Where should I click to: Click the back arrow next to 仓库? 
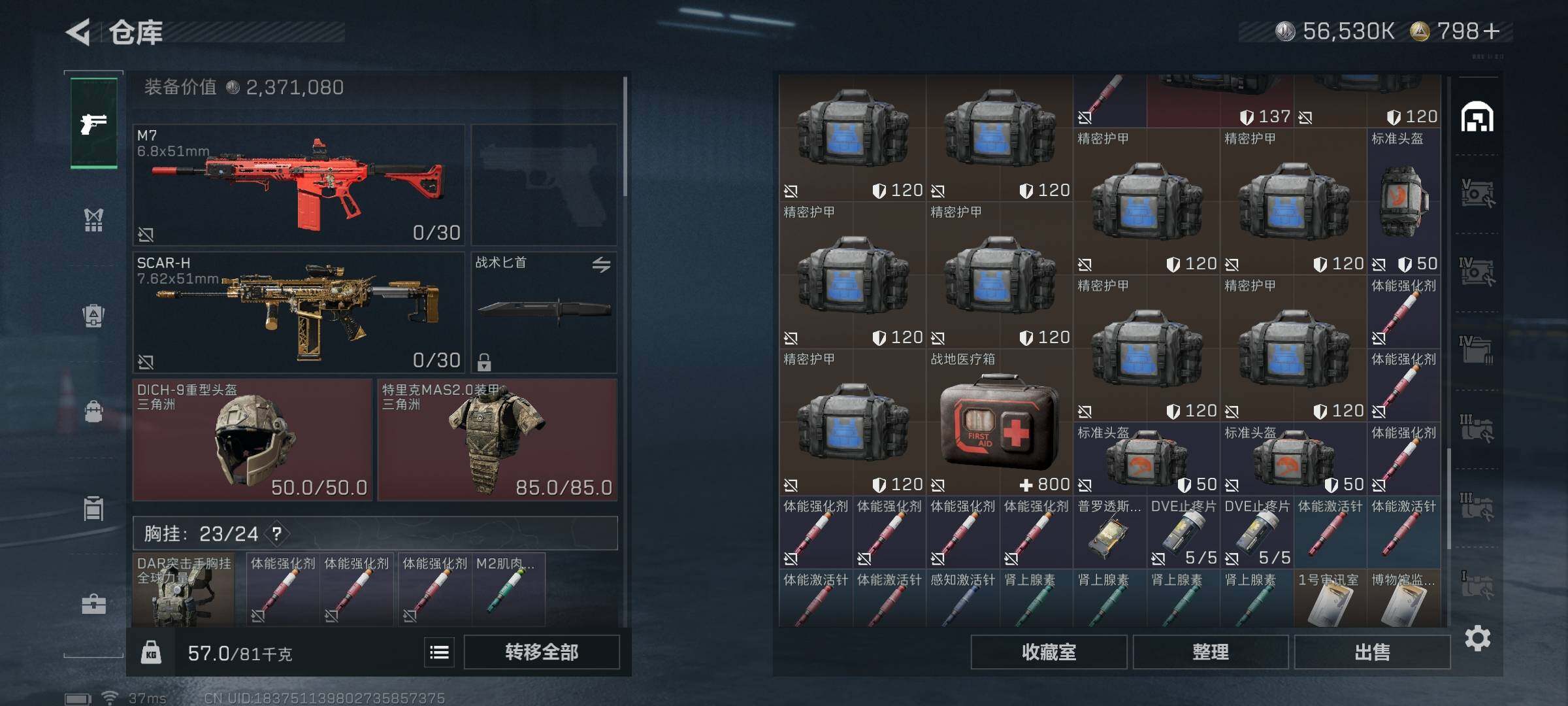pos(78,31)
